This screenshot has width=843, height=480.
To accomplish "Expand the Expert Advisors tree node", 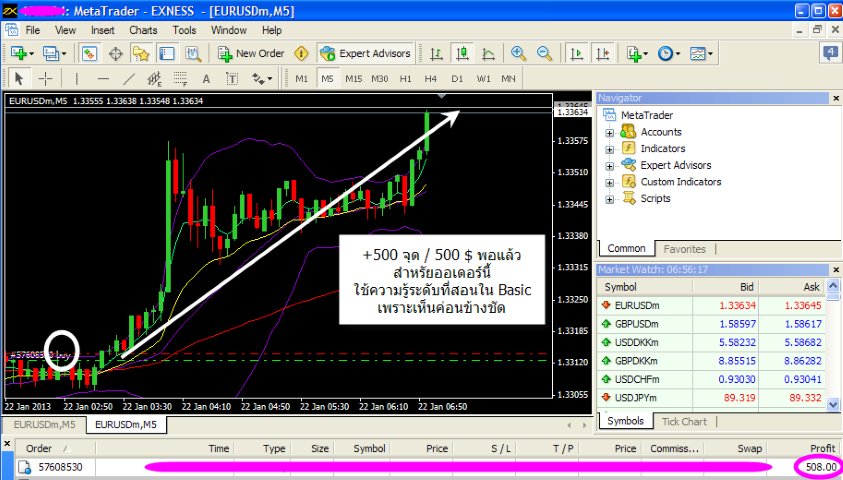I will pos(609,166).
